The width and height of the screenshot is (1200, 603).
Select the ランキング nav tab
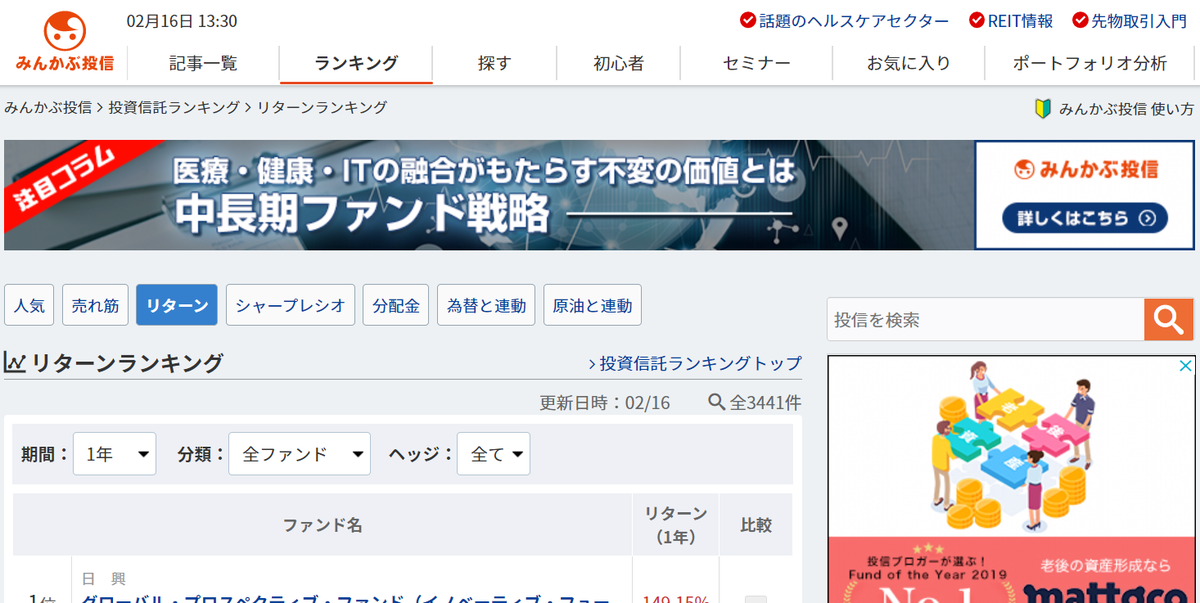[x=356, y=63]
